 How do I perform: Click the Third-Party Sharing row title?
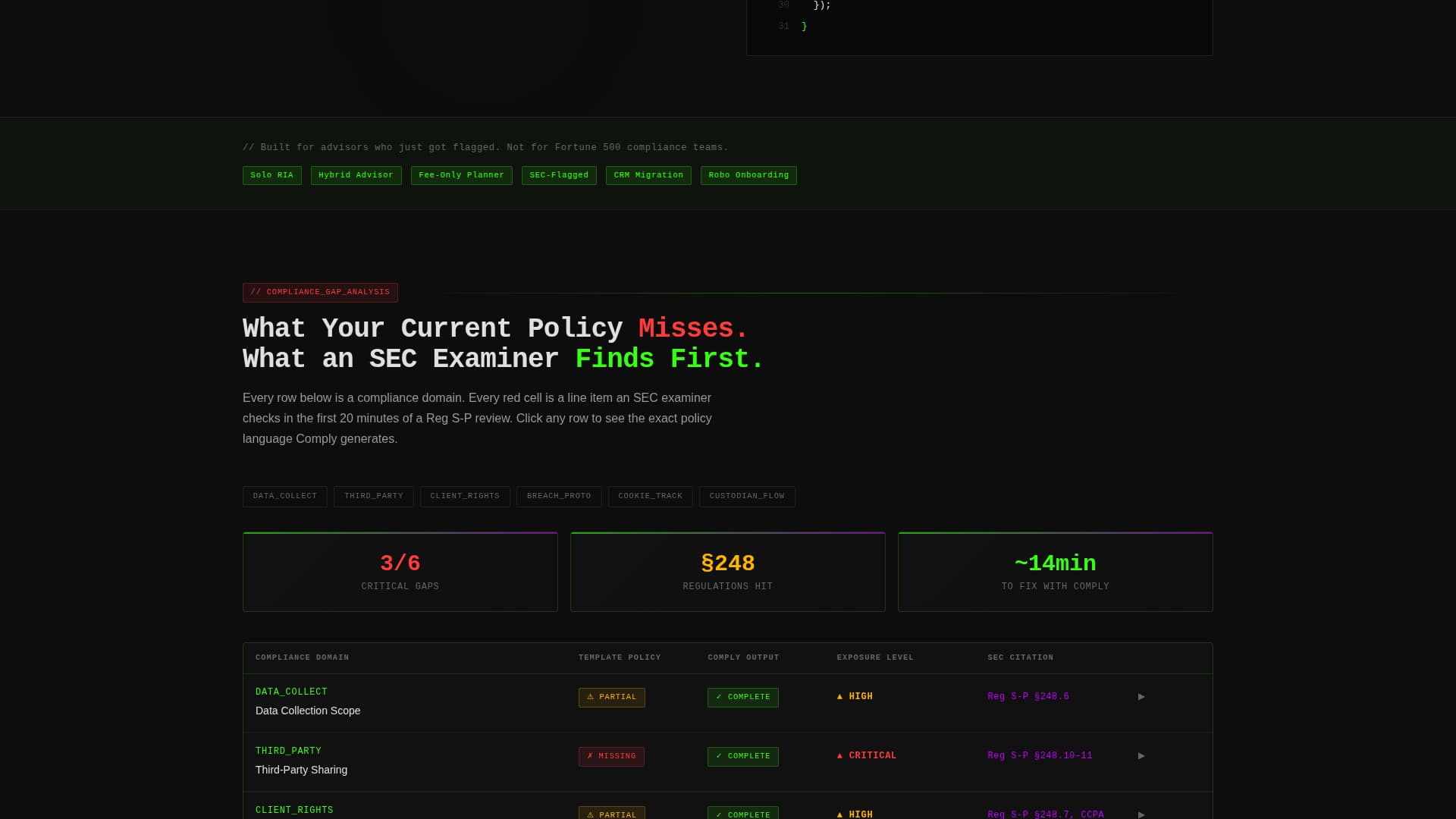coord(301,770)
